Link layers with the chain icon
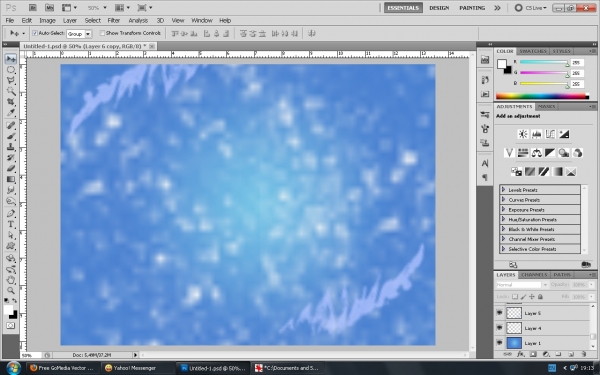 point(507,354)
